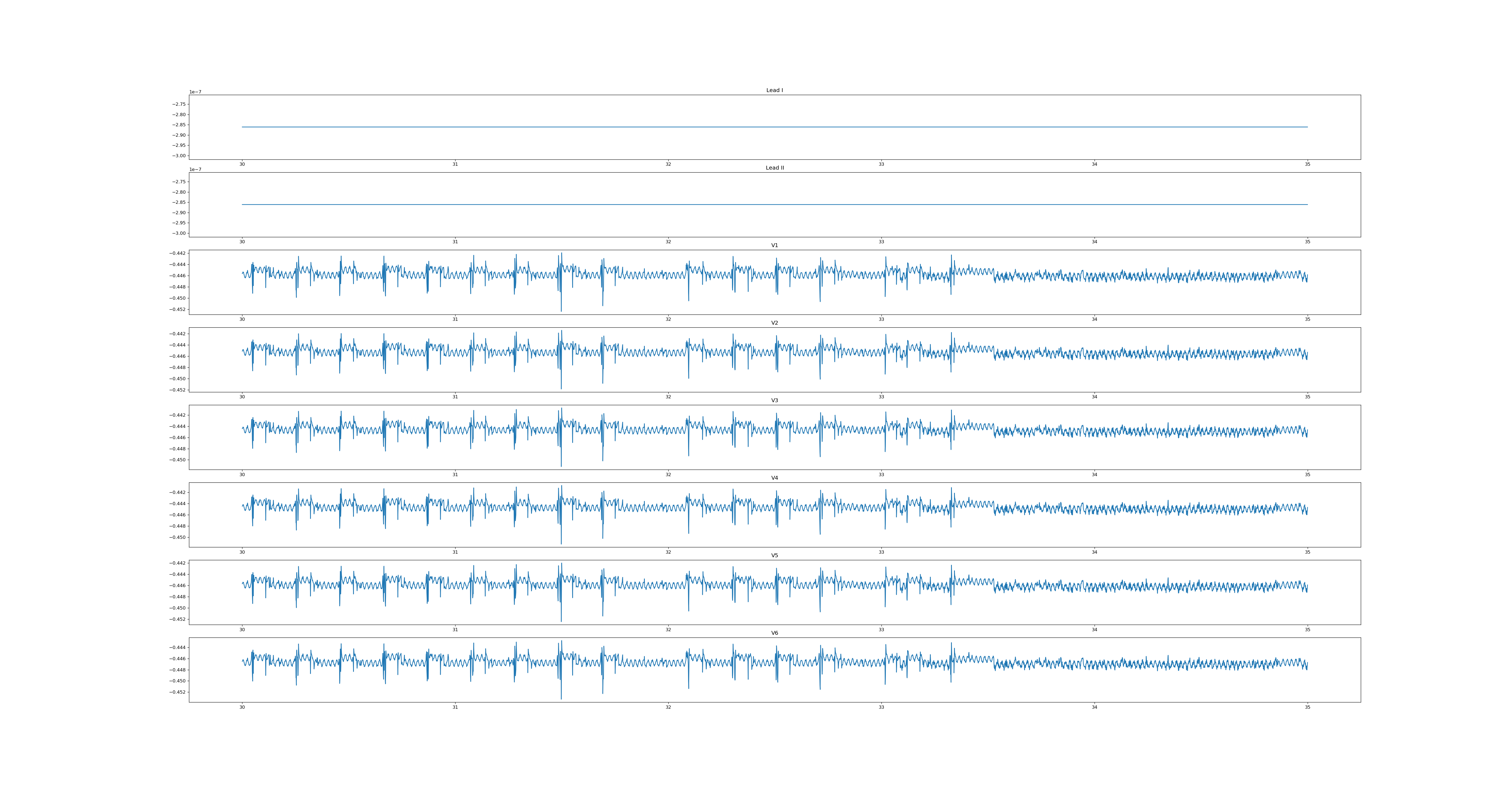Click the deepest downward spike in V1 trace

coord(561,310)
